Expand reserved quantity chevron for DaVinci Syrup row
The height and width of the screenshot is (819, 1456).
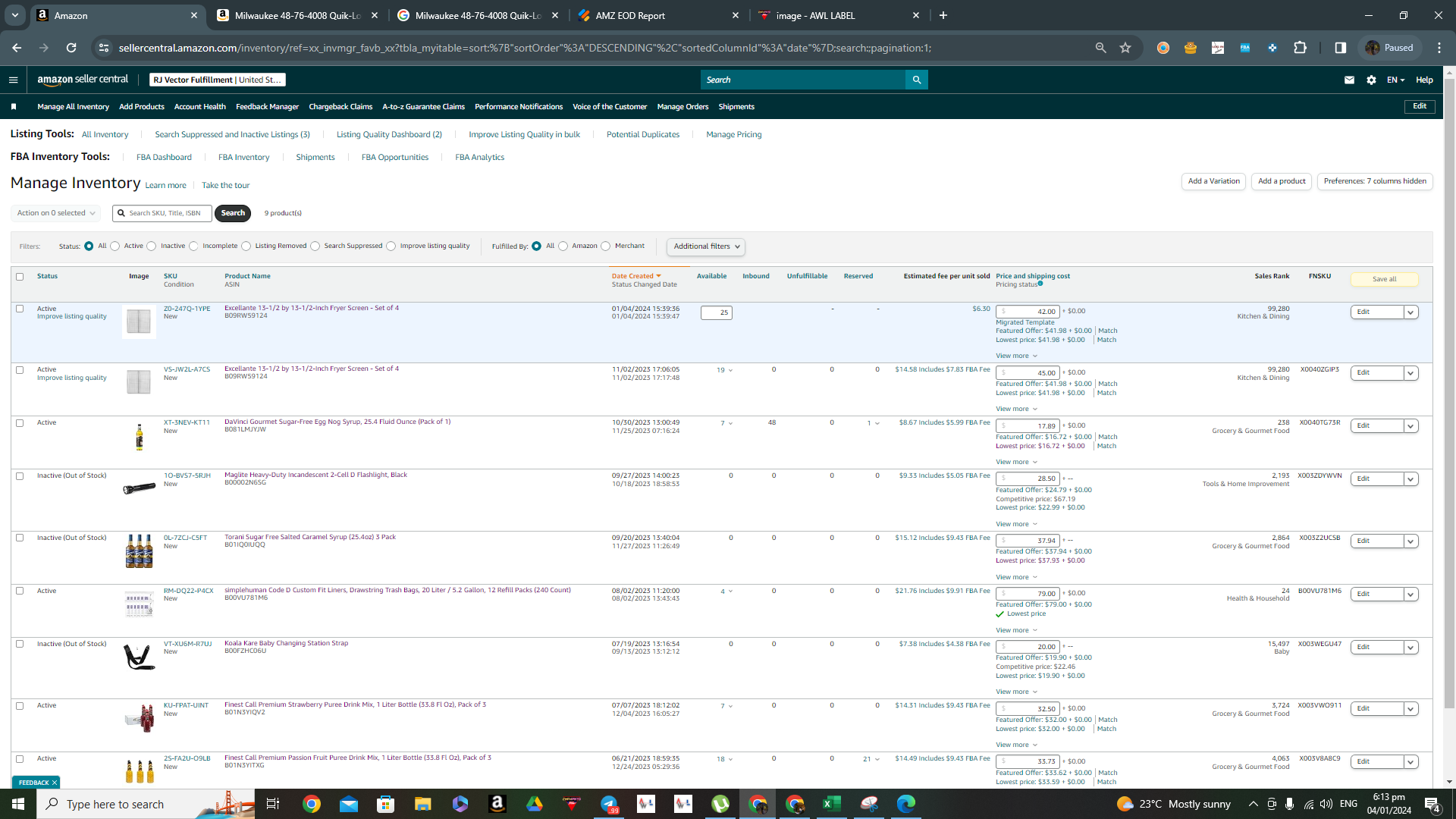877,424
